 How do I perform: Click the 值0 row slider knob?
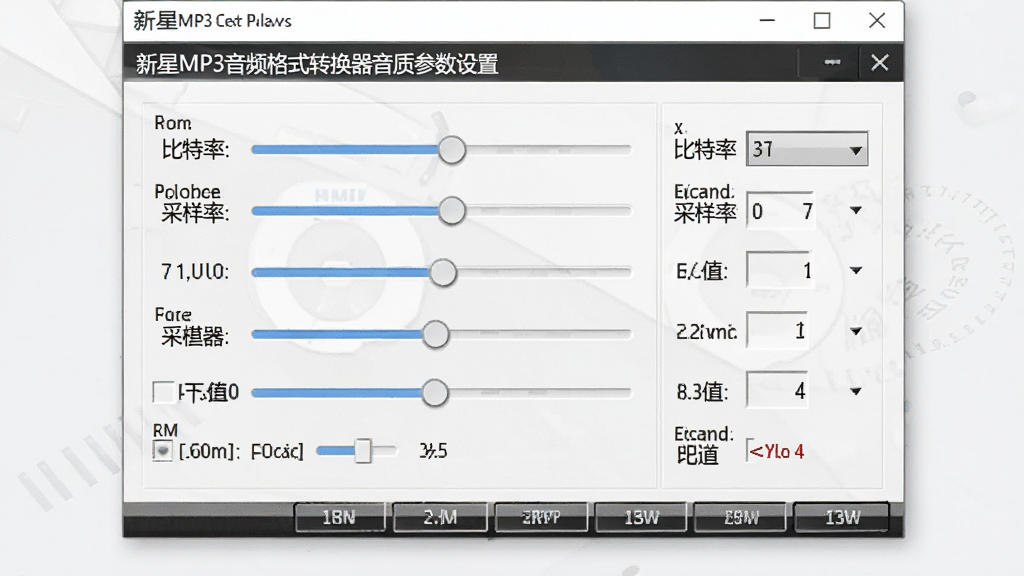point(434,392)
